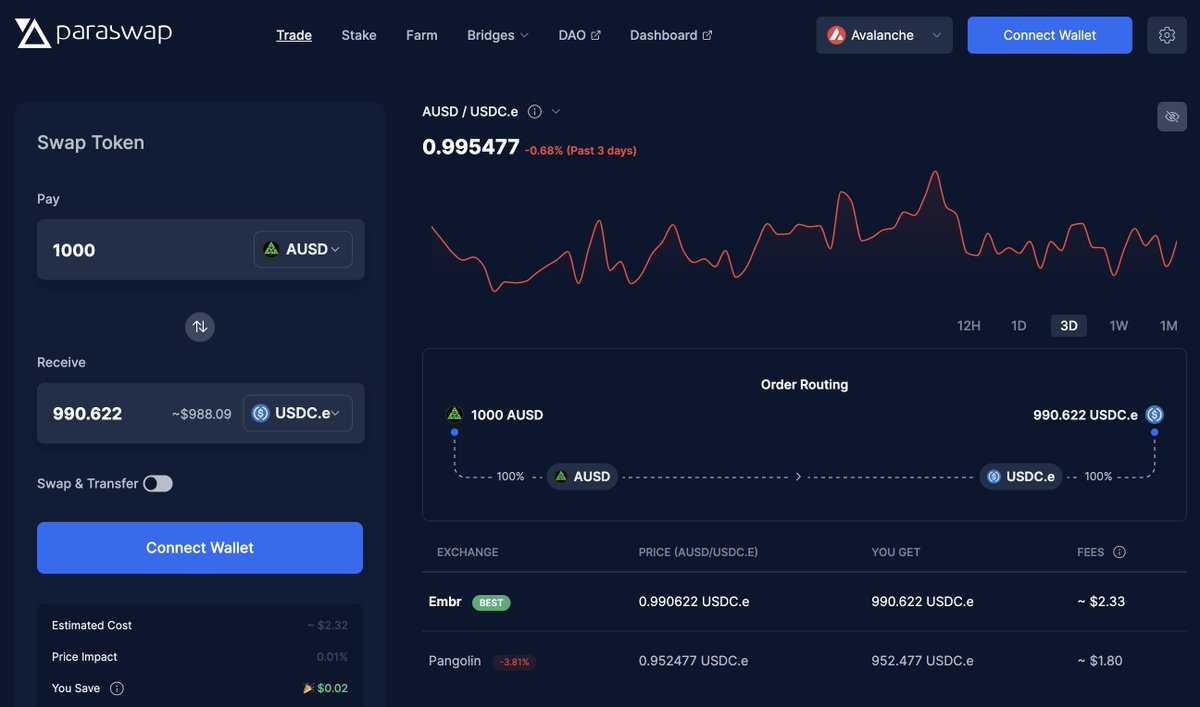Viewport: 1200px width, 707px height.
Task: Click the AUSD icon beside 1000 AUSD in routing
Action: coord(454,414)
